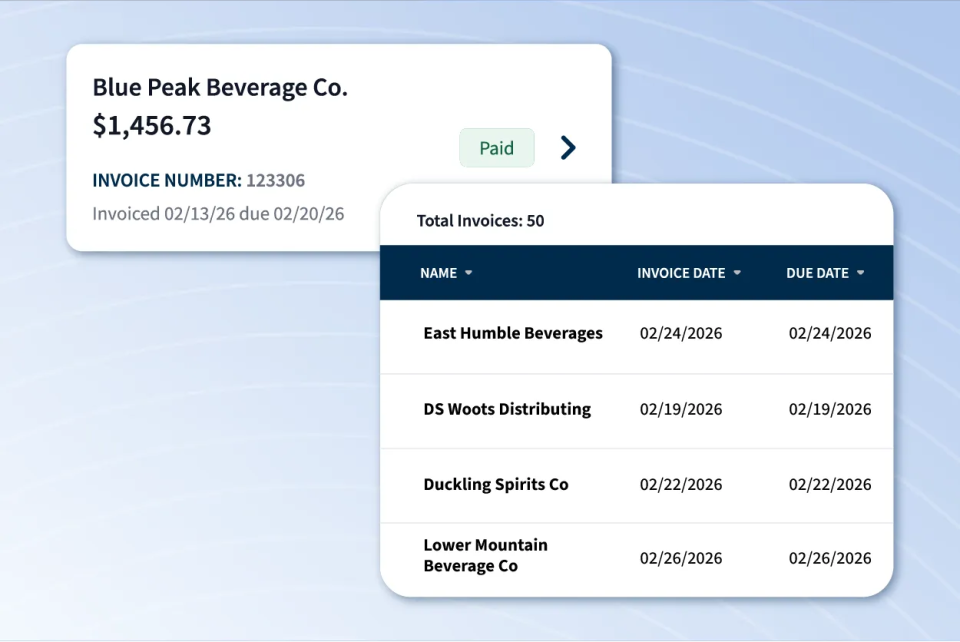960x642 pixels.
Task: Select the DS Woots Distributing row
Action: [637, 411]
